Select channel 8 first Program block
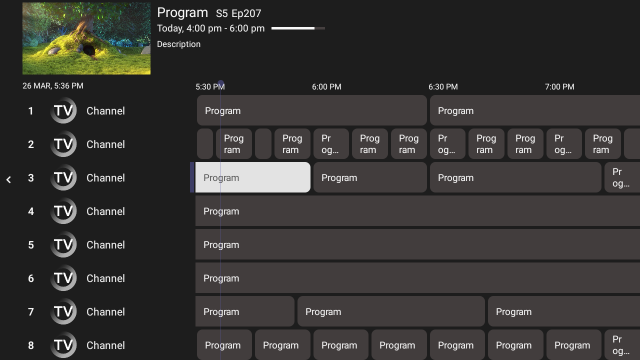Viewport: 640px width, 360px height. click(x=224, y=345)
